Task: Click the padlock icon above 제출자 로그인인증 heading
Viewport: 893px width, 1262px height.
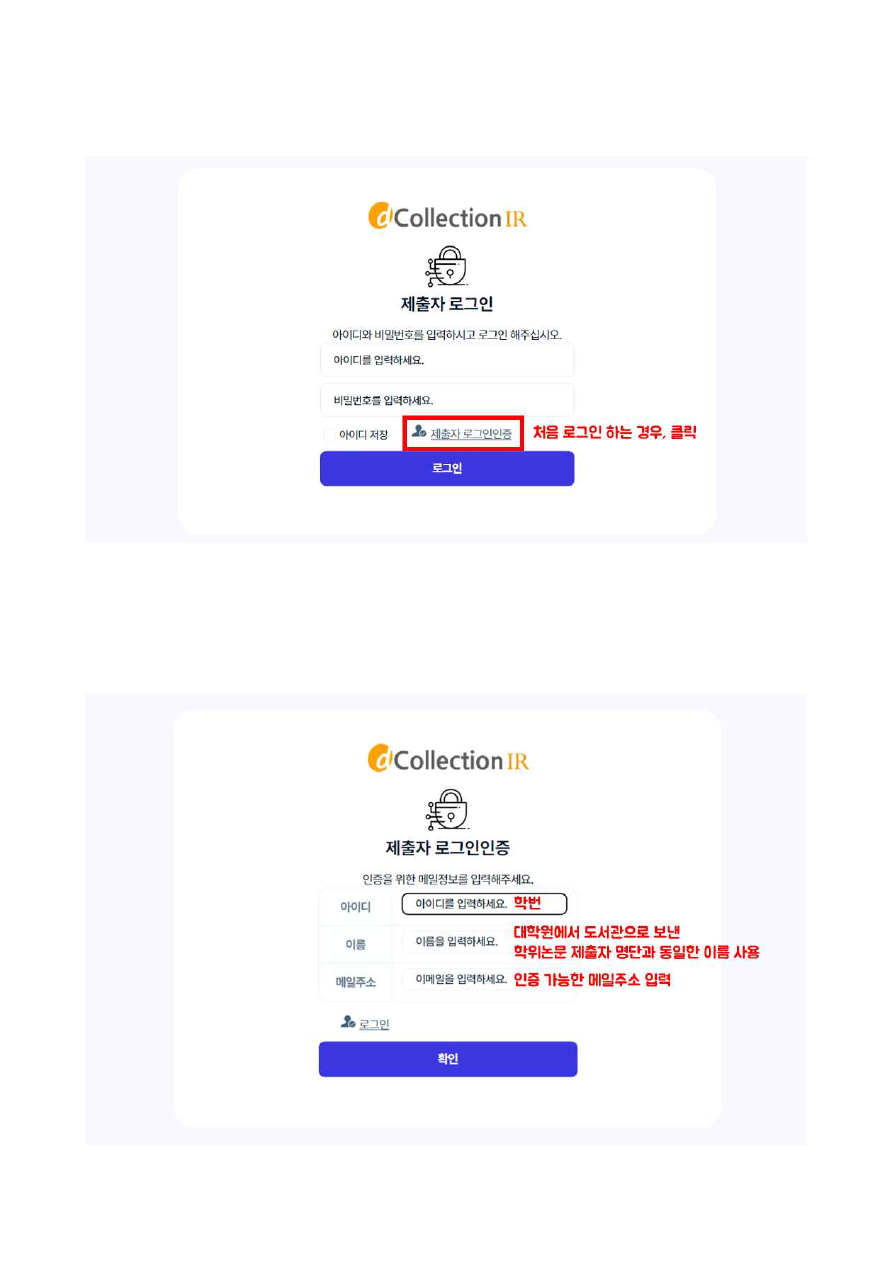Action: pos(447,810)
